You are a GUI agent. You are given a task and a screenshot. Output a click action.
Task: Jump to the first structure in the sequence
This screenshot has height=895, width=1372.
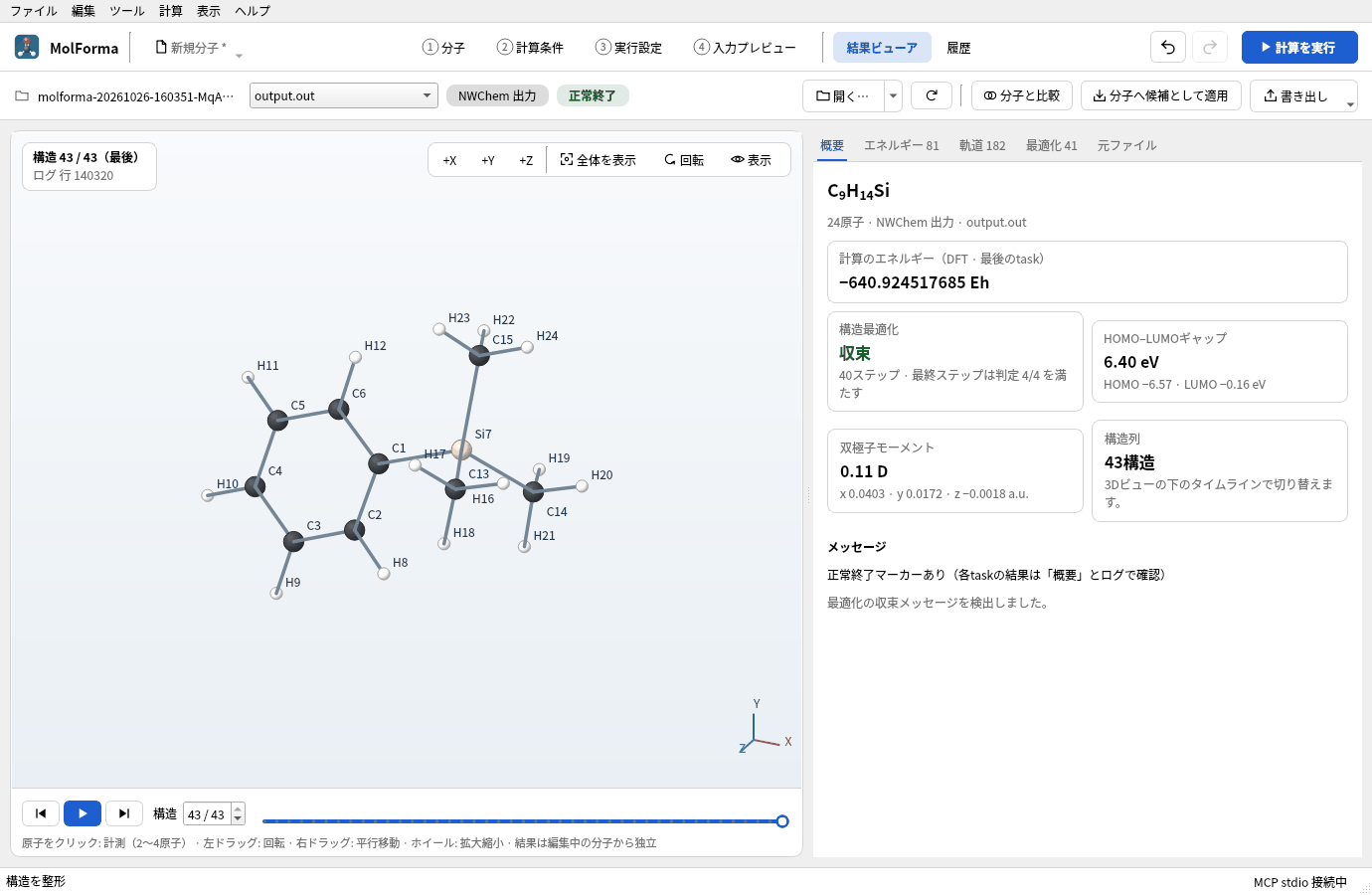41,813
